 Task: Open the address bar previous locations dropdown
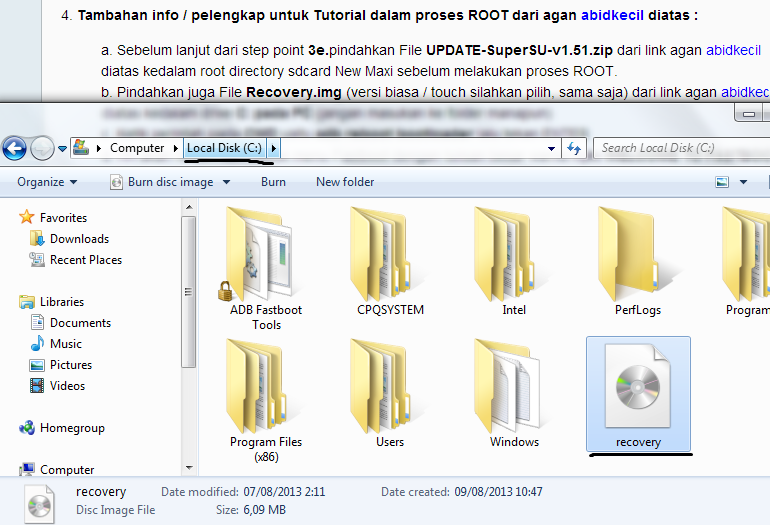pyautogui.click(x=551, y=148)
